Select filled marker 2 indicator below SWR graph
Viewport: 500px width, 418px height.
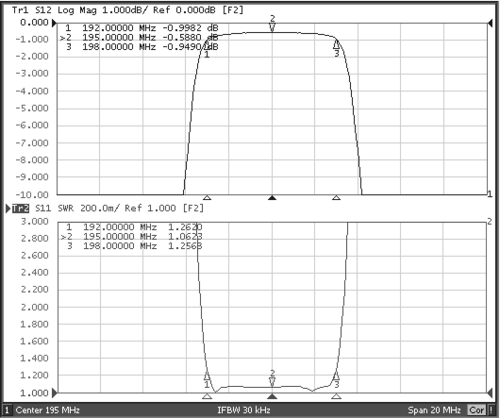tap(272, 396)
